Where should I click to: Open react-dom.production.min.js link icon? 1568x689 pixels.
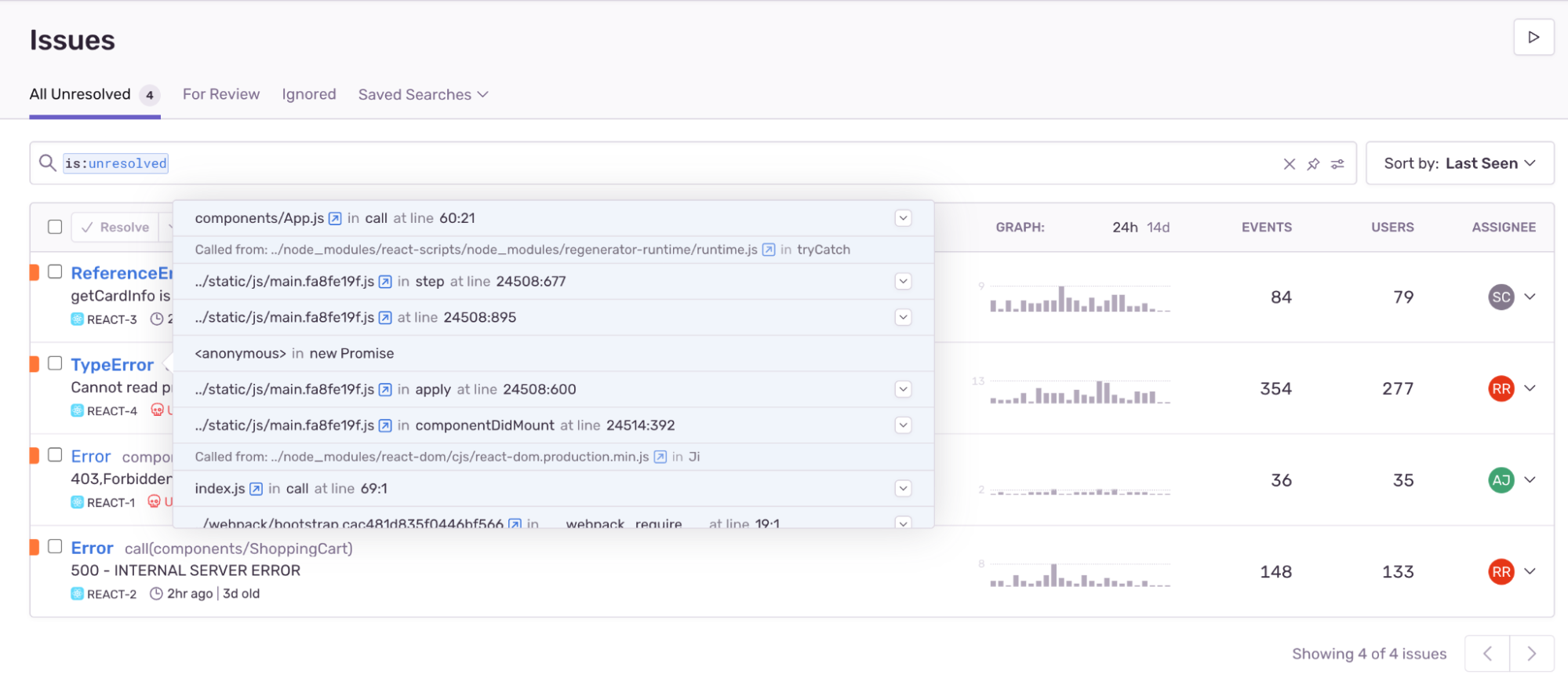coord(660,457)
